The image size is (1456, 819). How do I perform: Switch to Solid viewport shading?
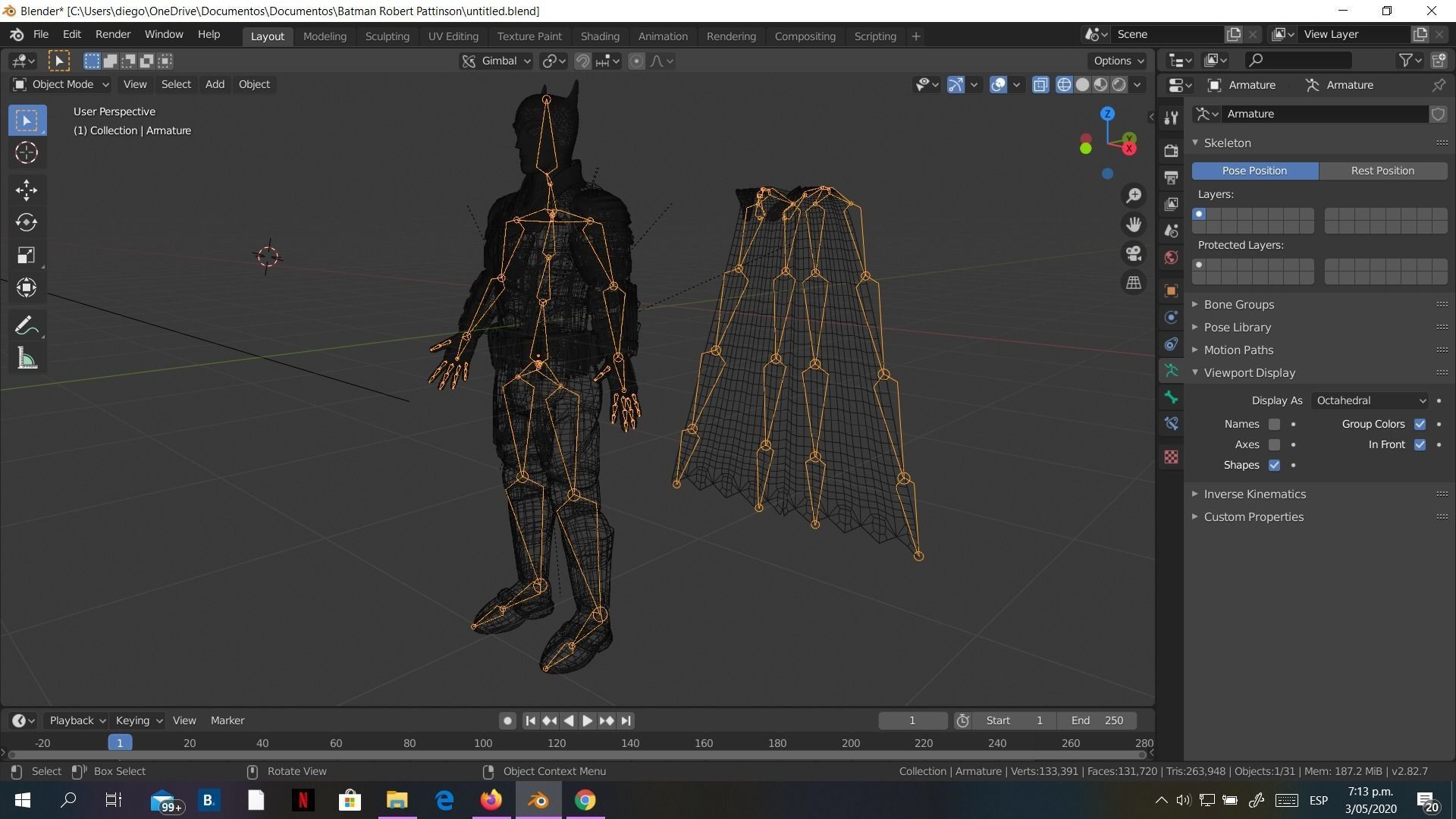click(1082, 84)
